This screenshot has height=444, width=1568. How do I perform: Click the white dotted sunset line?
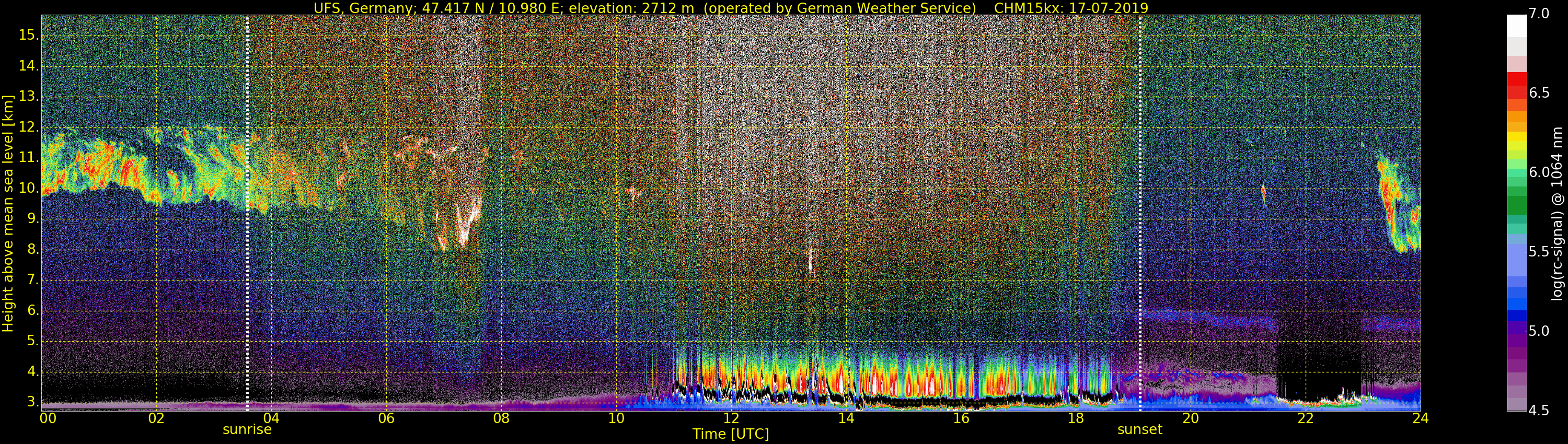1139,213
